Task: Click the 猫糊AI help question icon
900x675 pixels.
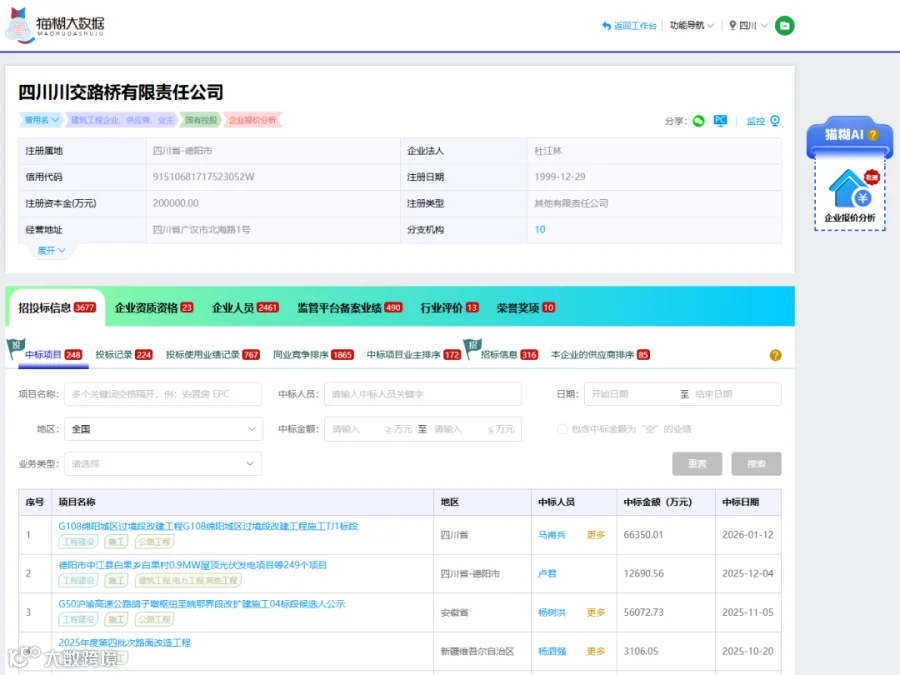Action: click(873, 134)
